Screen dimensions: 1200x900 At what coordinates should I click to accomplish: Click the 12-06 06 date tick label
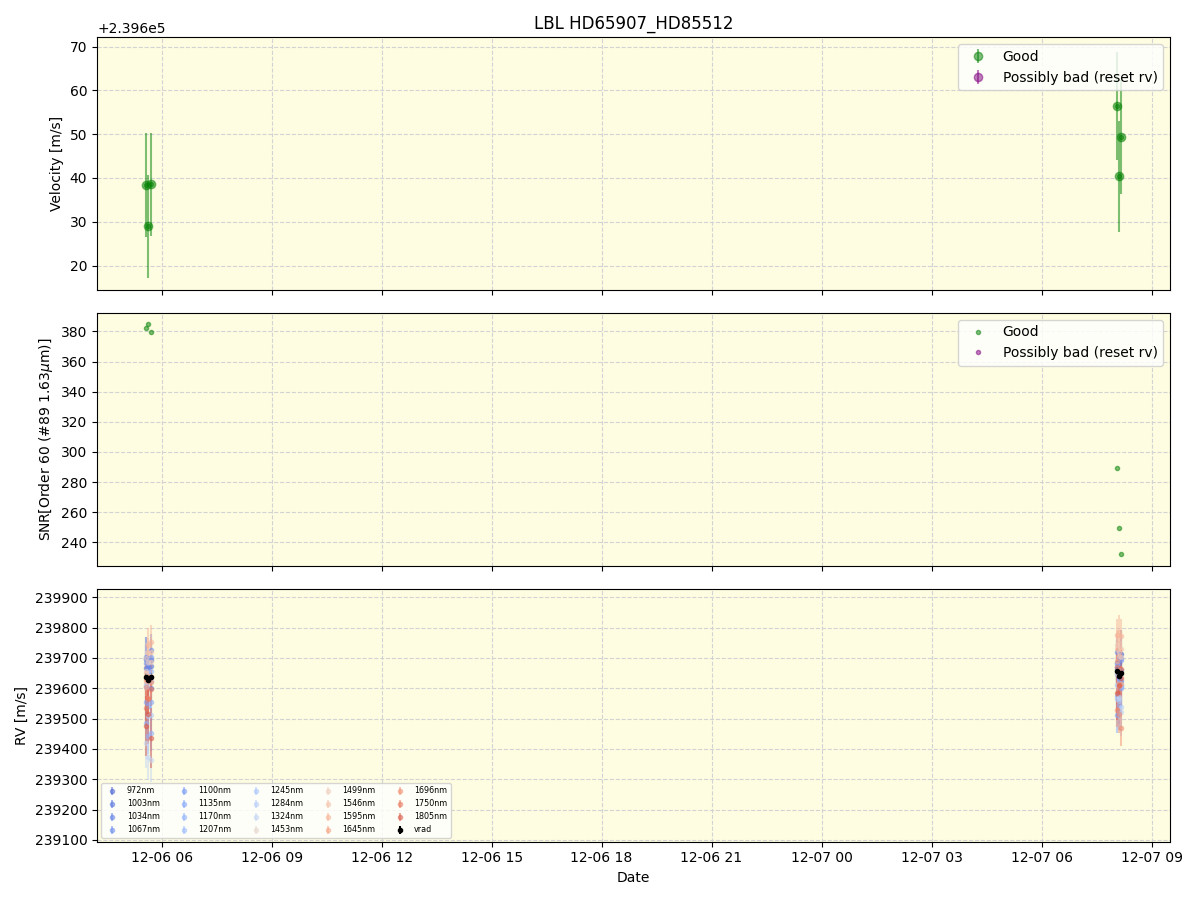[162, 857]
